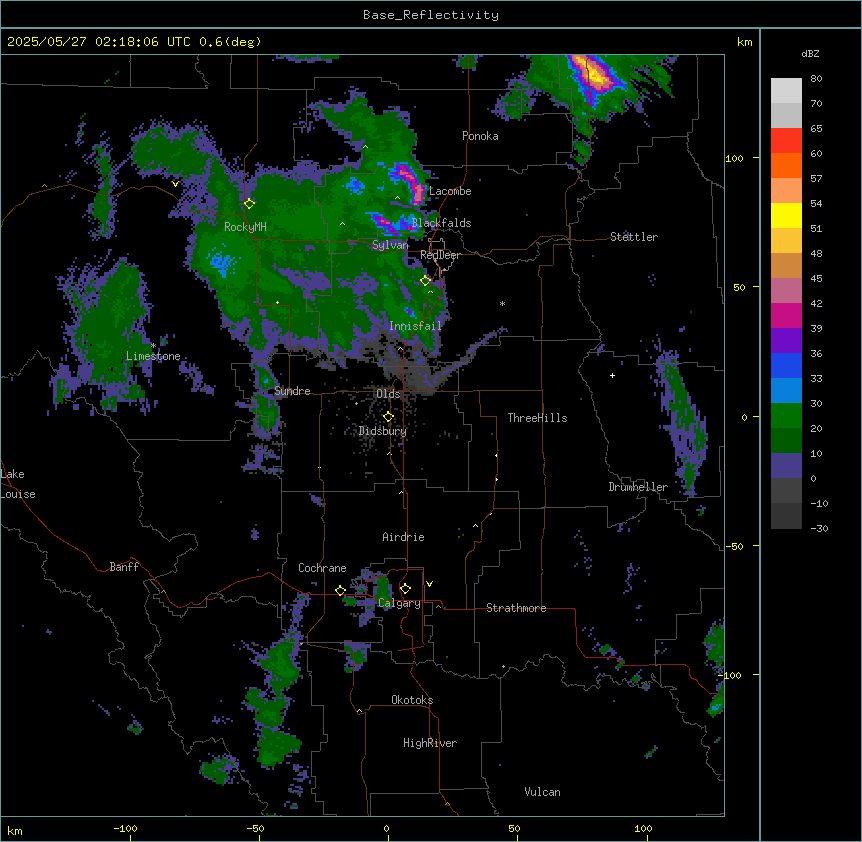862x842 pixels.
Task: Click the Lake Louise label
Action: pyautogui.click(x=18, y=484)
